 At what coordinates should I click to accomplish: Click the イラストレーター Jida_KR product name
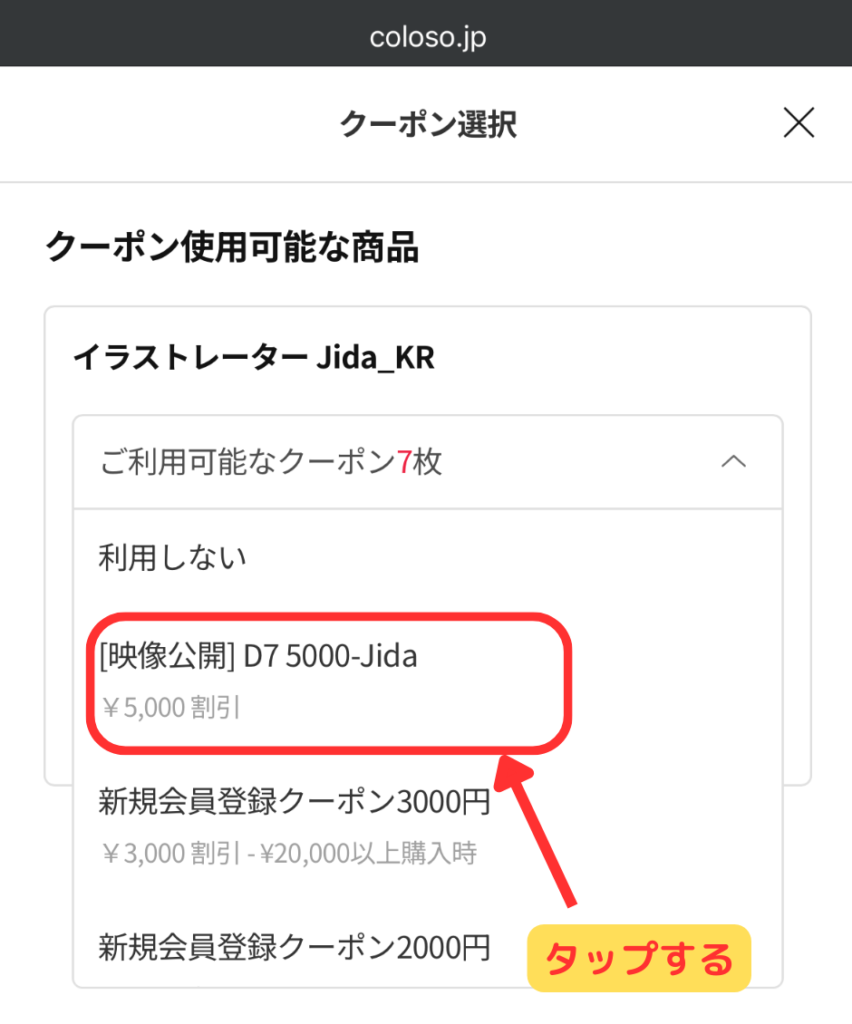pos(254,358)
